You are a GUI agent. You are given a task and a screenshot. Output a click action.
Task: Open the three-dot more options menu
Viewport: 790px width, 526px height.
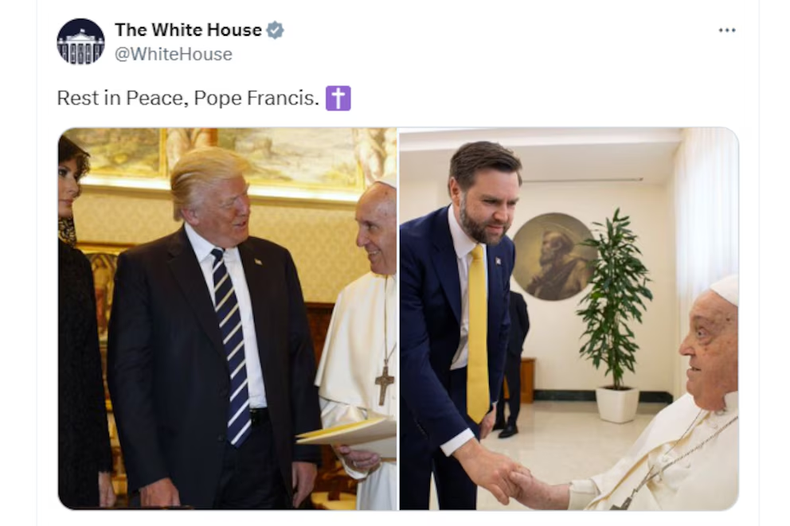[727, 30]
